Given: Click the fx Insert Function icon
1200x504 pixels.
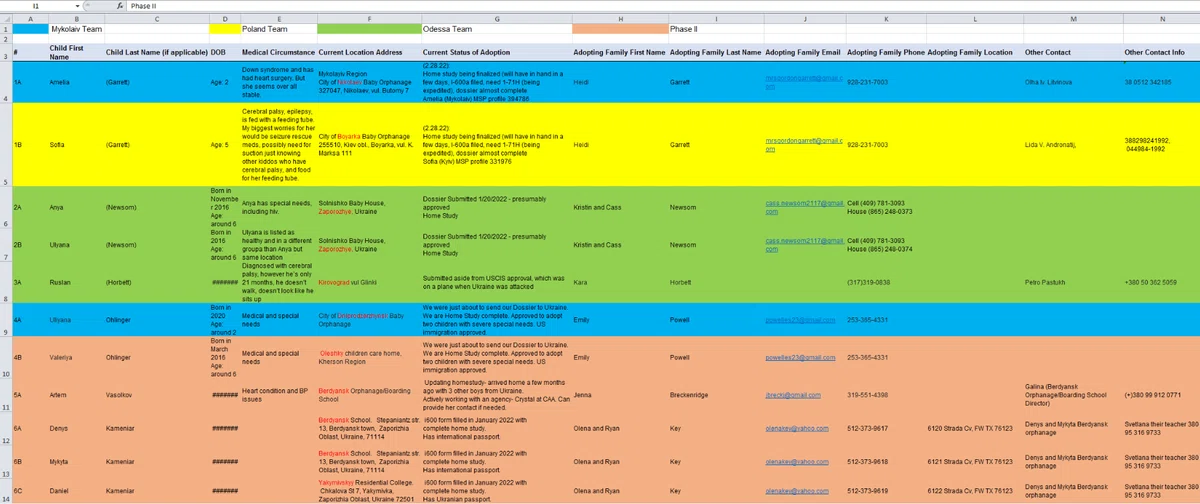Looking at the screenshot, I should pos(120,6).
